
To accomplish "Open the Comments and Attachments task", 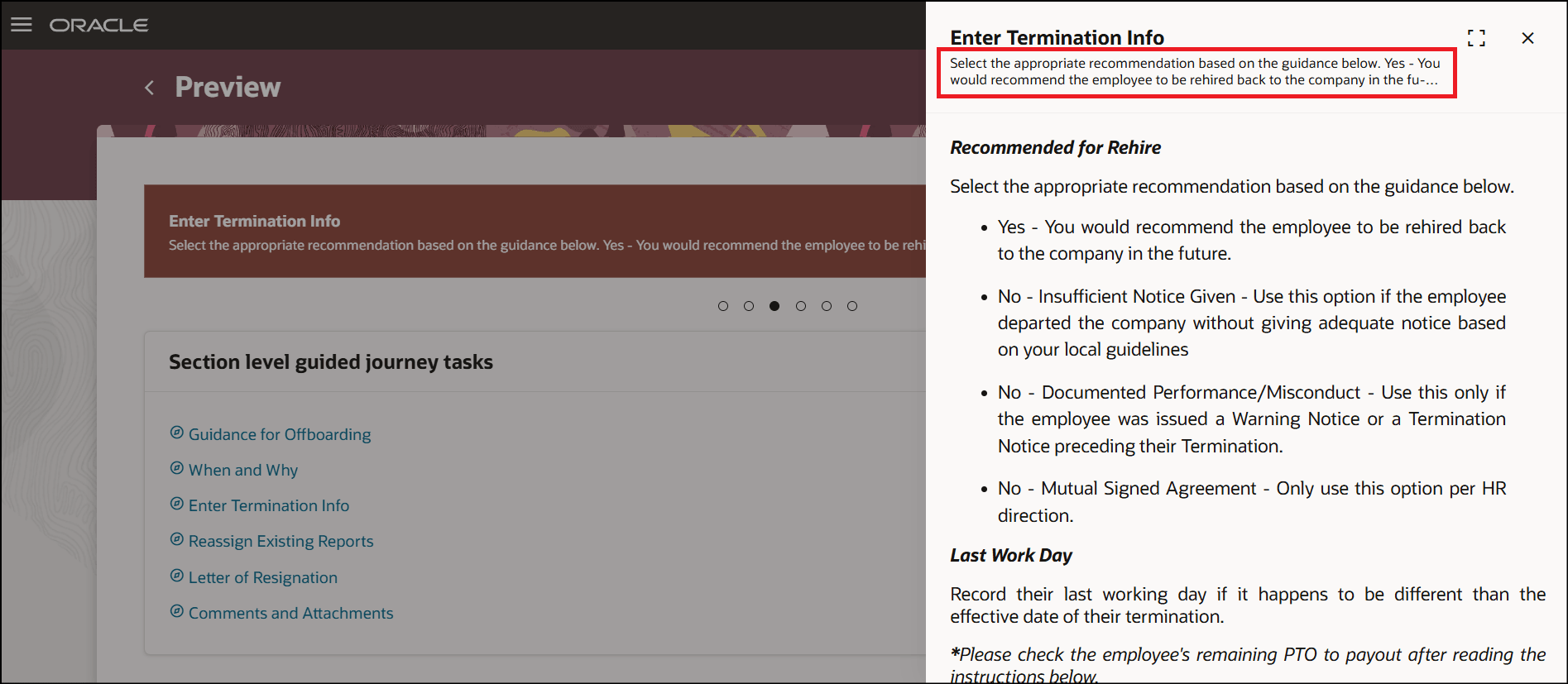I will pyautogui.click(x=291, y=613).
